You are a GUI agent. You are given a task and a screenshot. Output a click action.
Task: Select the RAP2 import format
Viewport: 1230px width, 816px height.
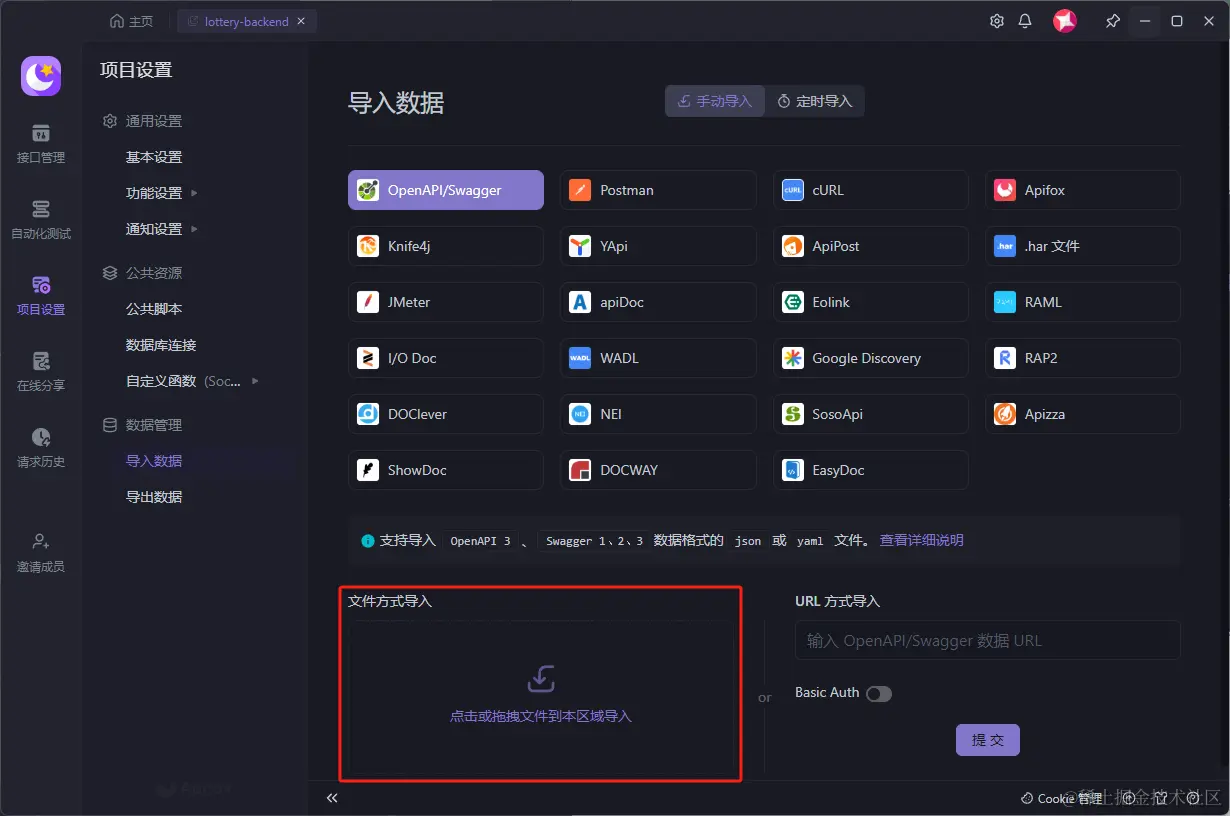(1083, 358)
